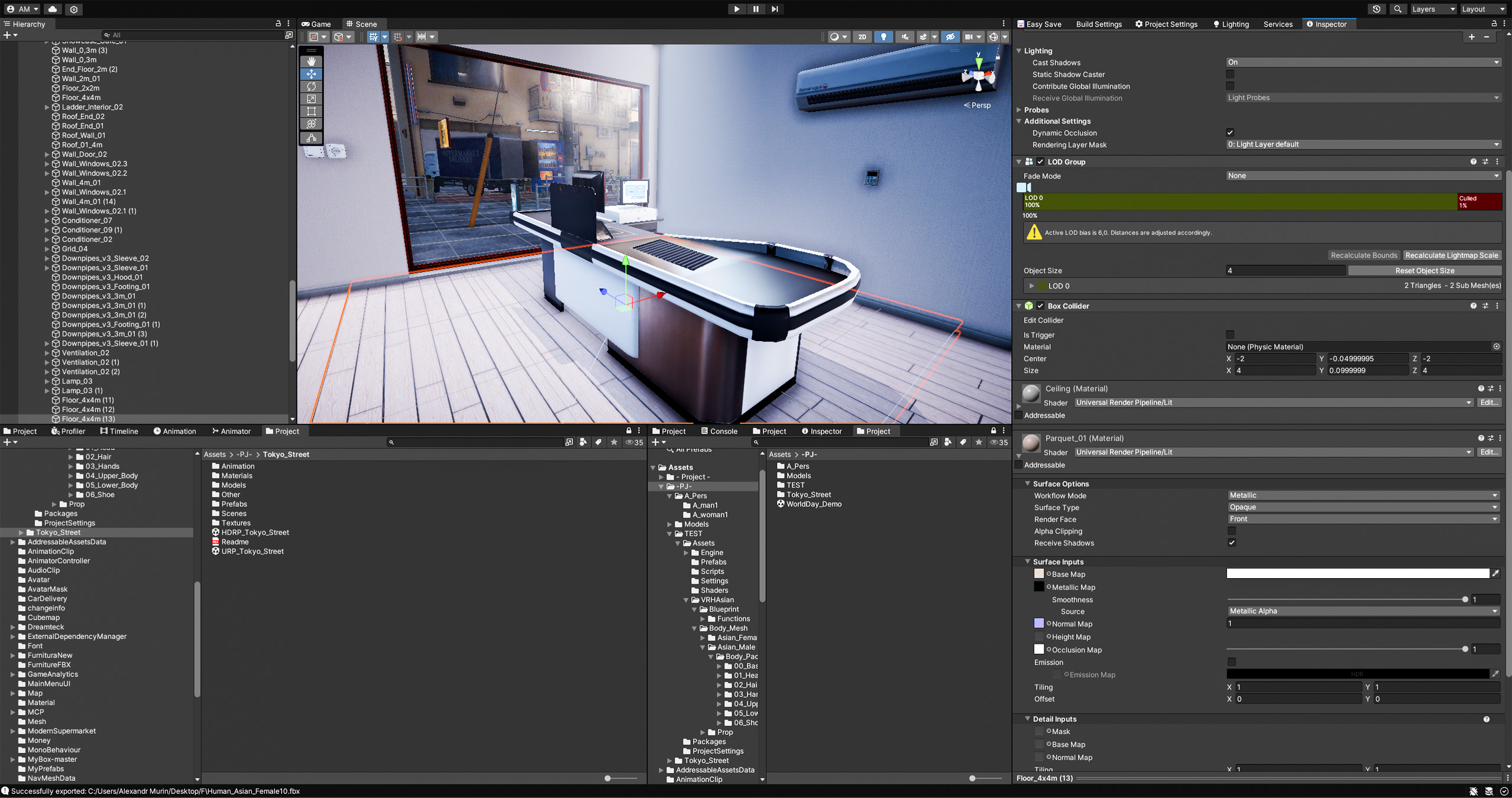Screen dimensions: 1512x798
Task: Open custom editor tools icon in Scene
Action: pyautogui.click(x=311, y=138)
